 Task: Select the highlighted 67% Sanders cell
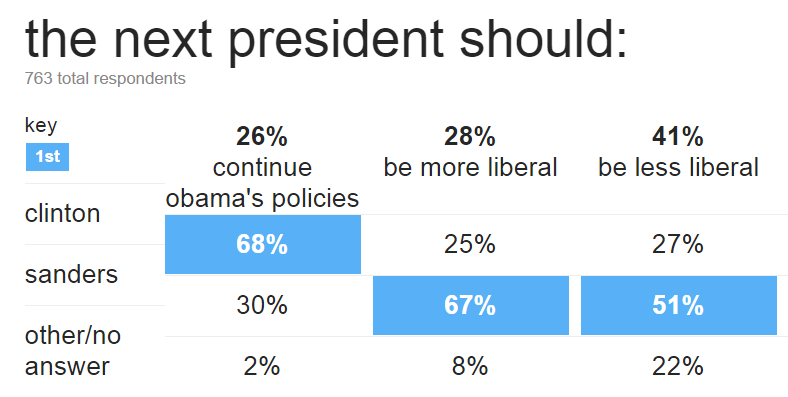click(x=471, y=305)
